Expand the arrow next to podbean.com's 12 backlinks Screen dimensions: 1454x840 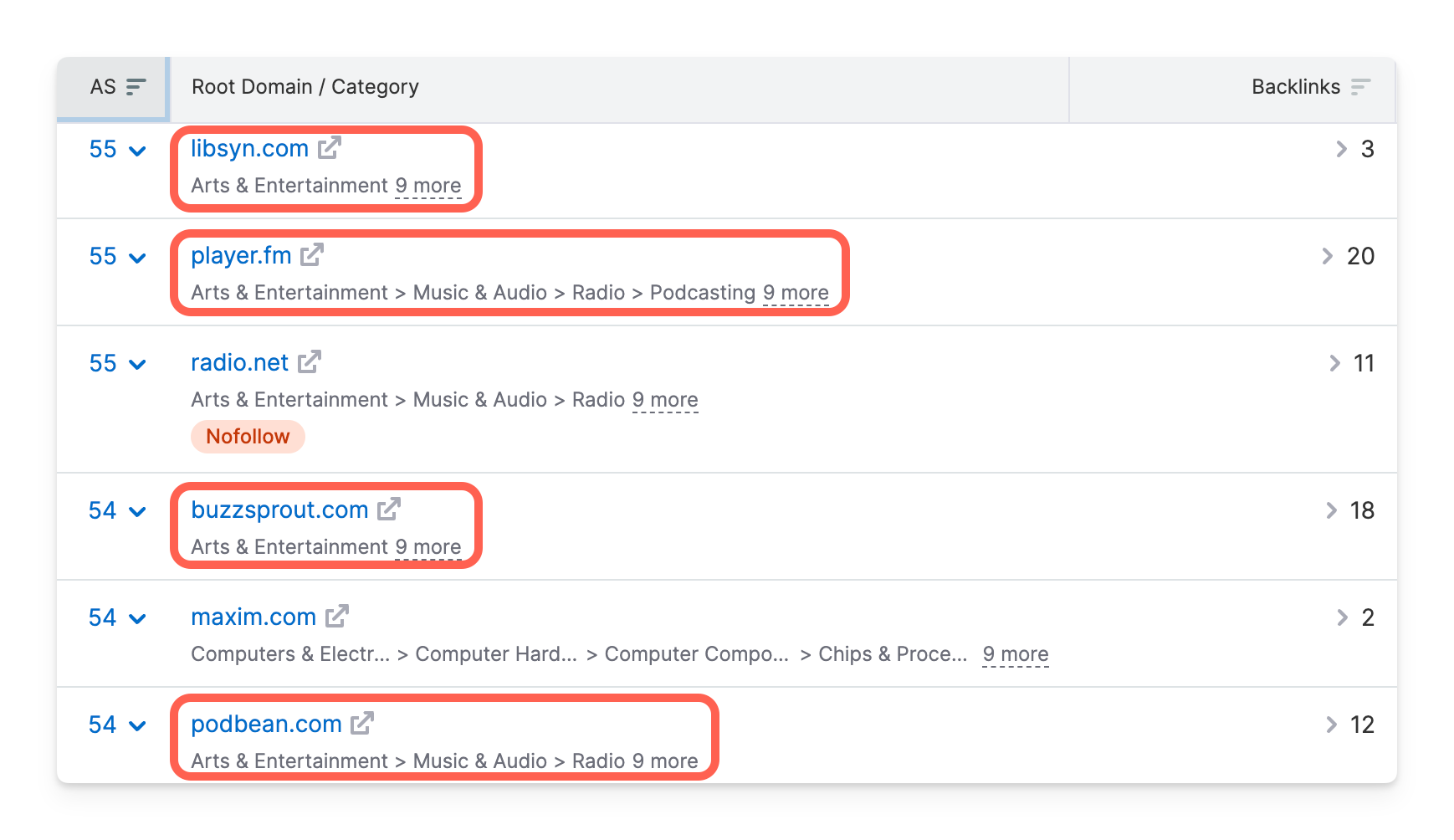click(x=1329, y=725)
